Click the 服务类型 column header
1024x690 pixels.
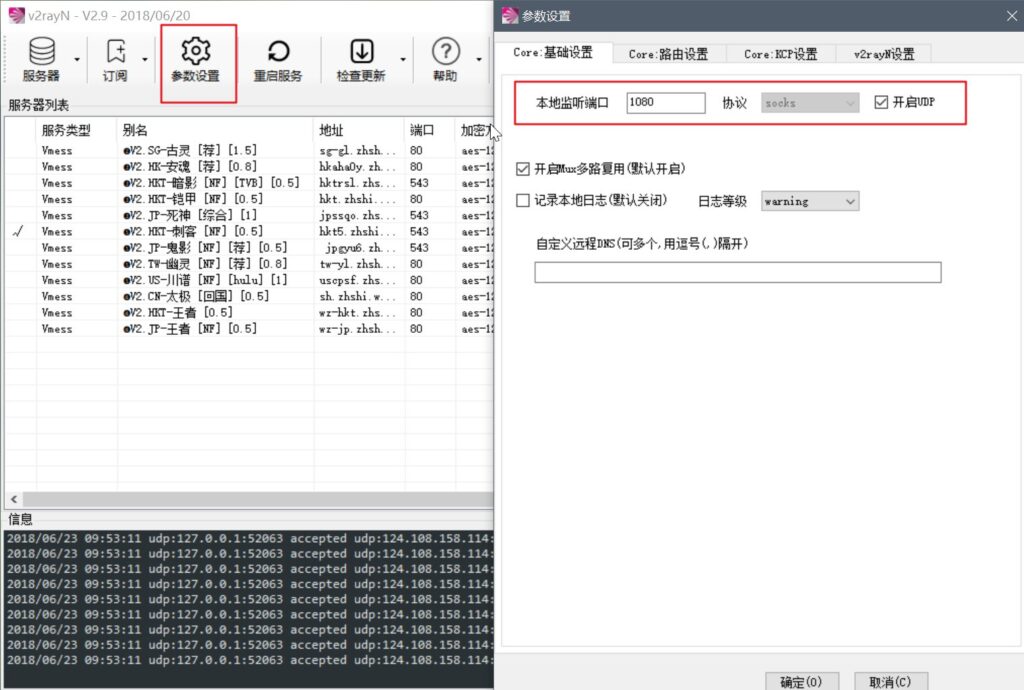coord(76,130)
